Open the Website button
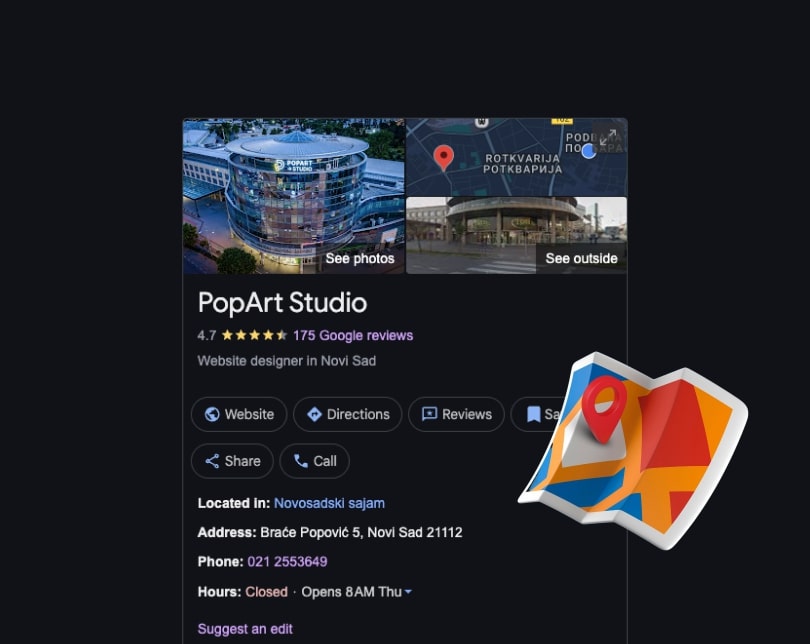Image resolution: width=810 pixels, height=644 pixels. point(239,414)
